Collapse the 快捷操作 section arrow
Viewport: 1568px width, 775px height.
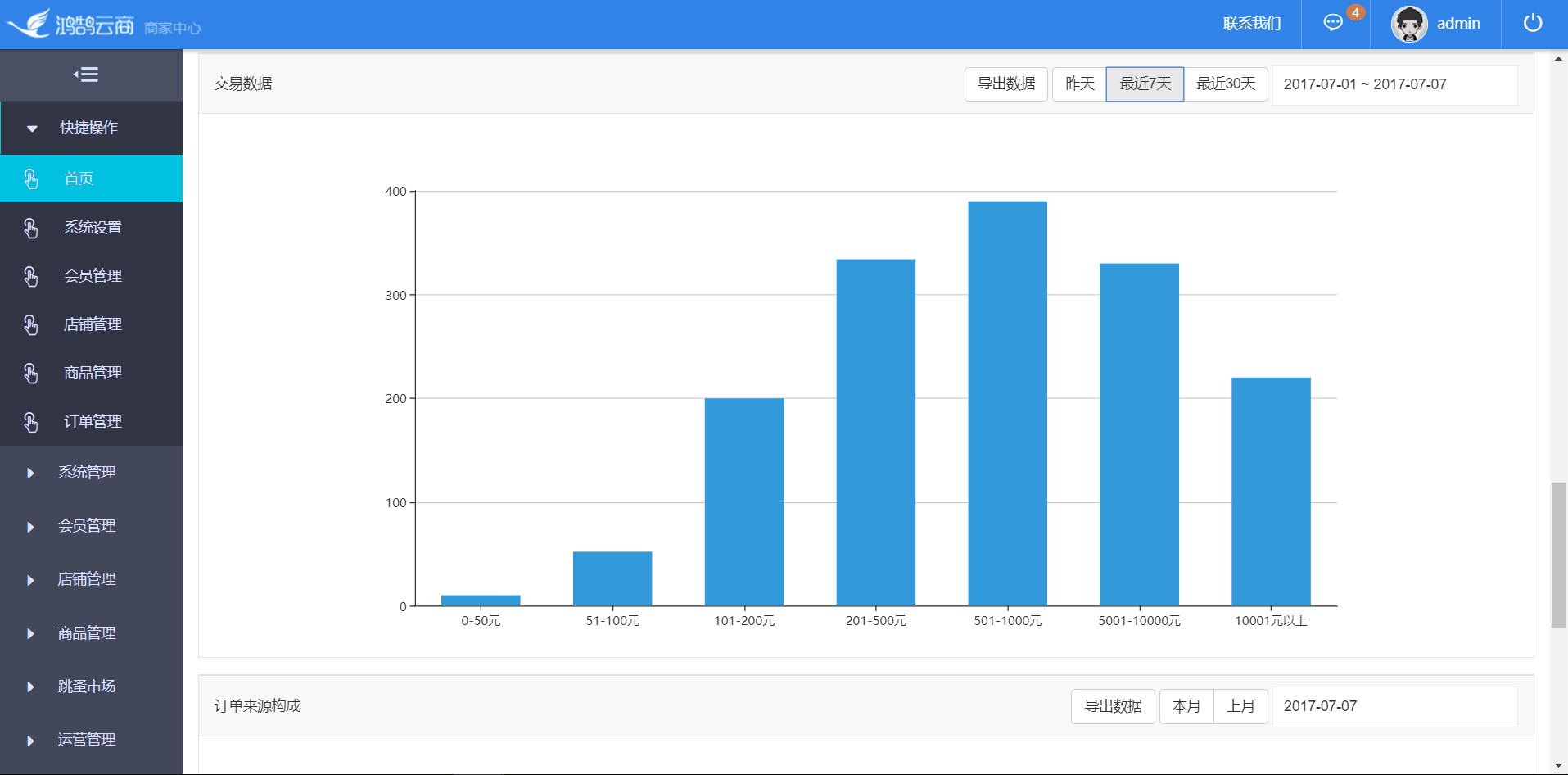point(32,129)
